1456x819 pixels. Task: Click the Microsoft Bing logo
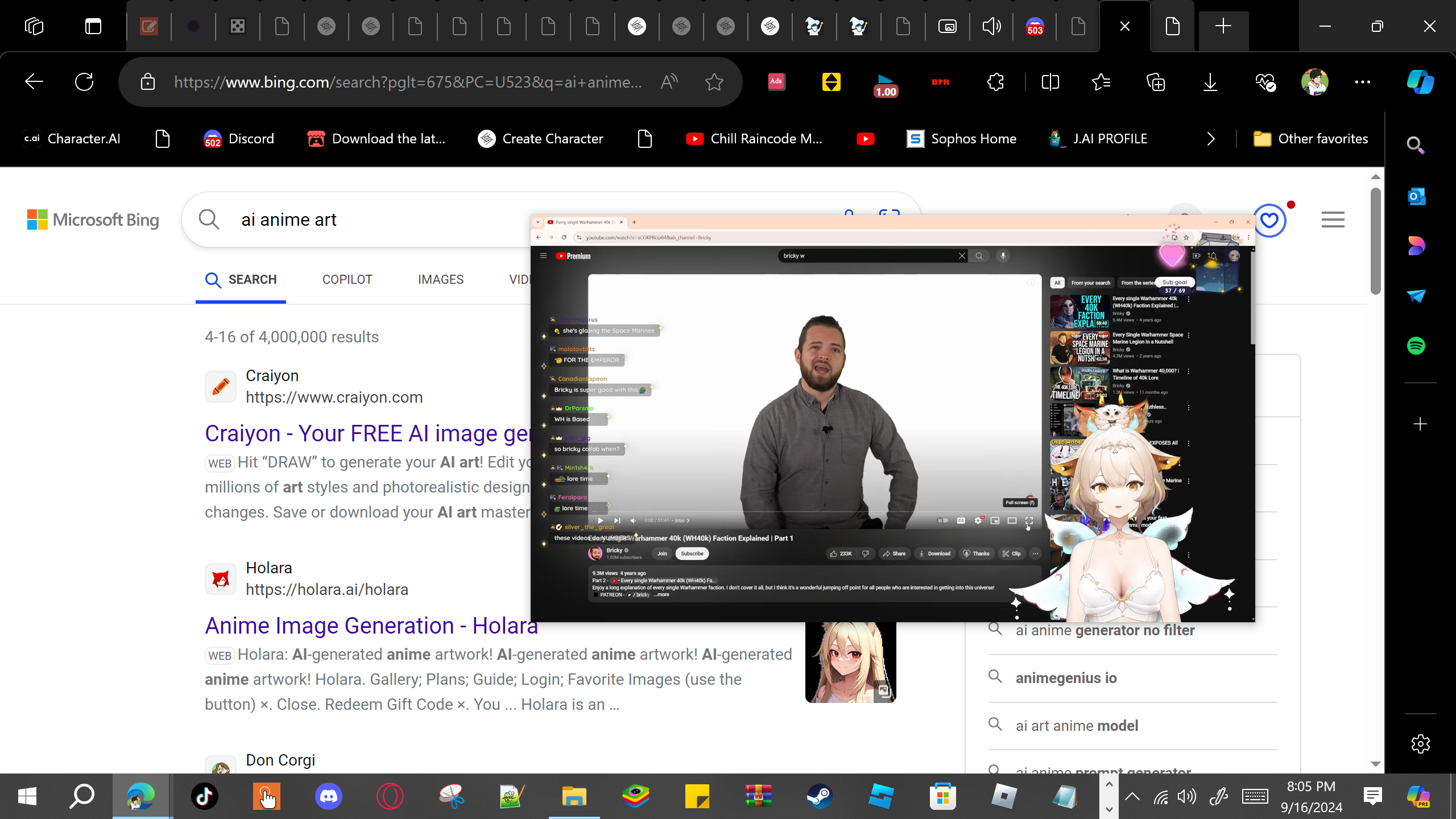(x=93, y=220)
